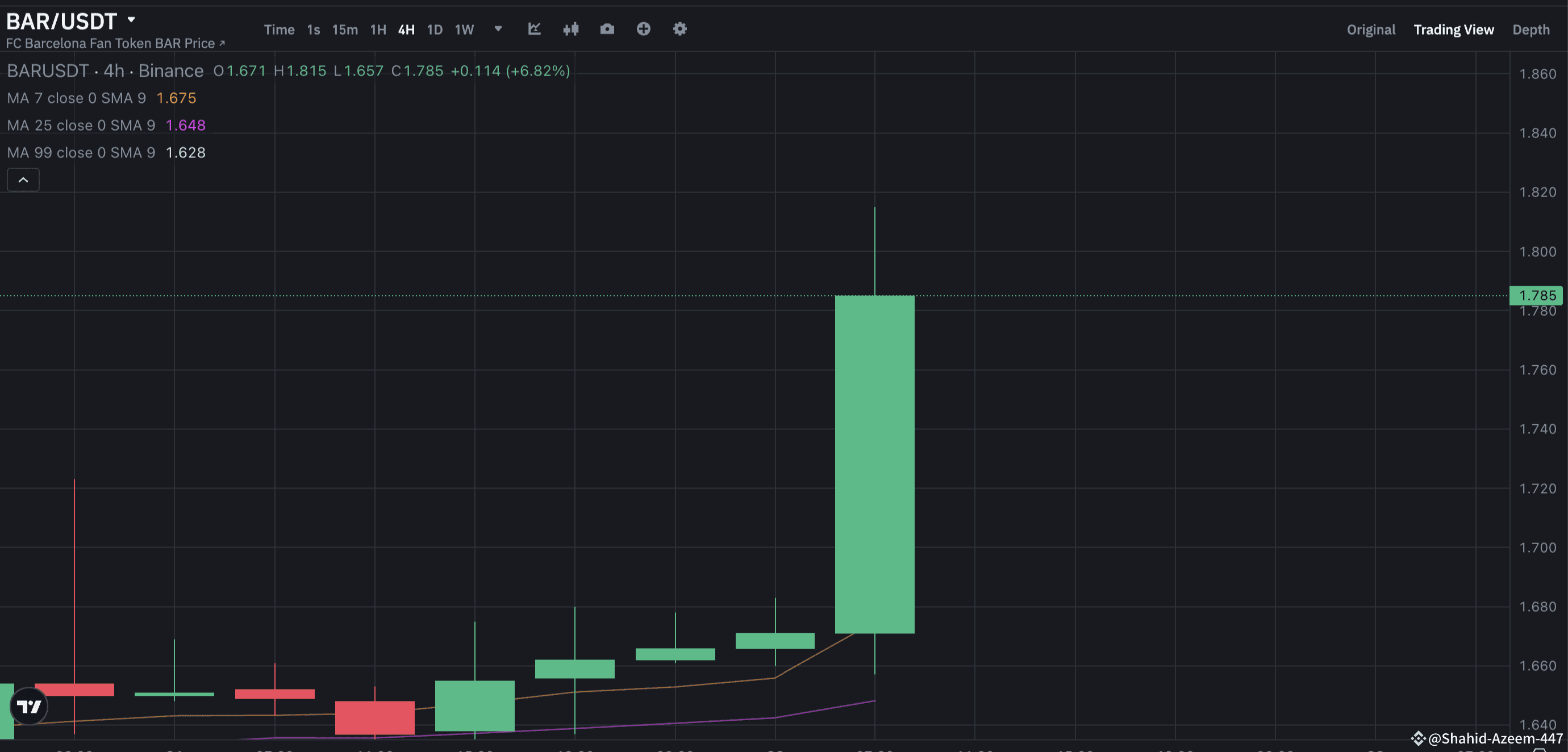This screenshot has height=752, width=1568.
Task: Click the +0.114 (+6.82%) change value
Action: click(510, 70)
